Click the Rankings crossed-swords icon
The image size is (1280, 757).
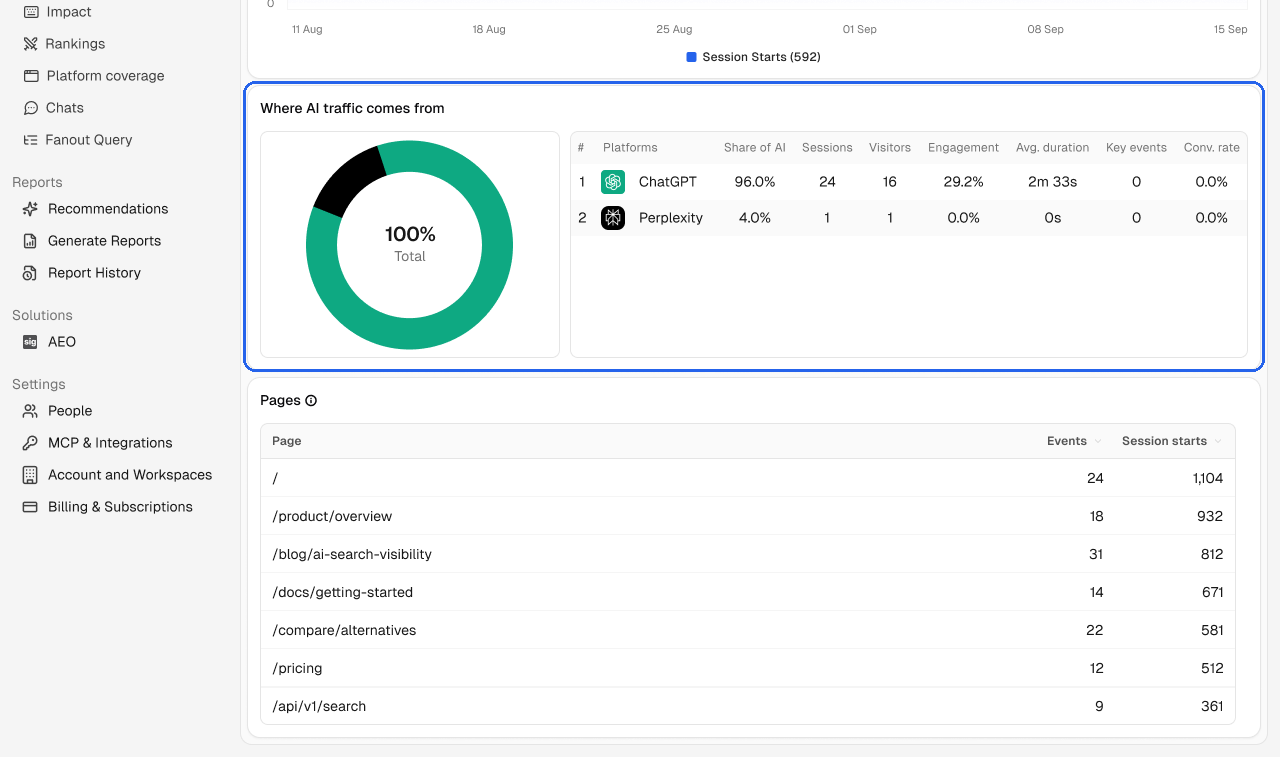click(30, 44)
